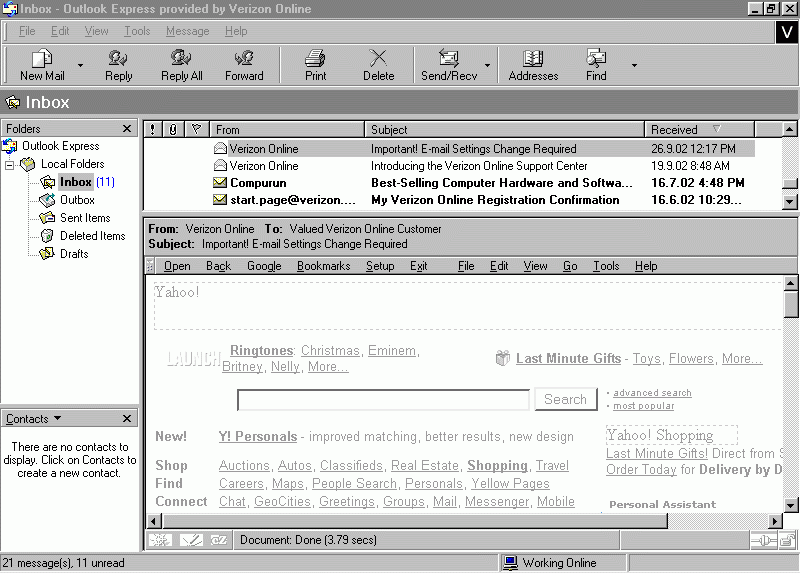Open the most popular link
Image resolution: width=800 pixels, height=573 pixels.
tap(643, 406)
